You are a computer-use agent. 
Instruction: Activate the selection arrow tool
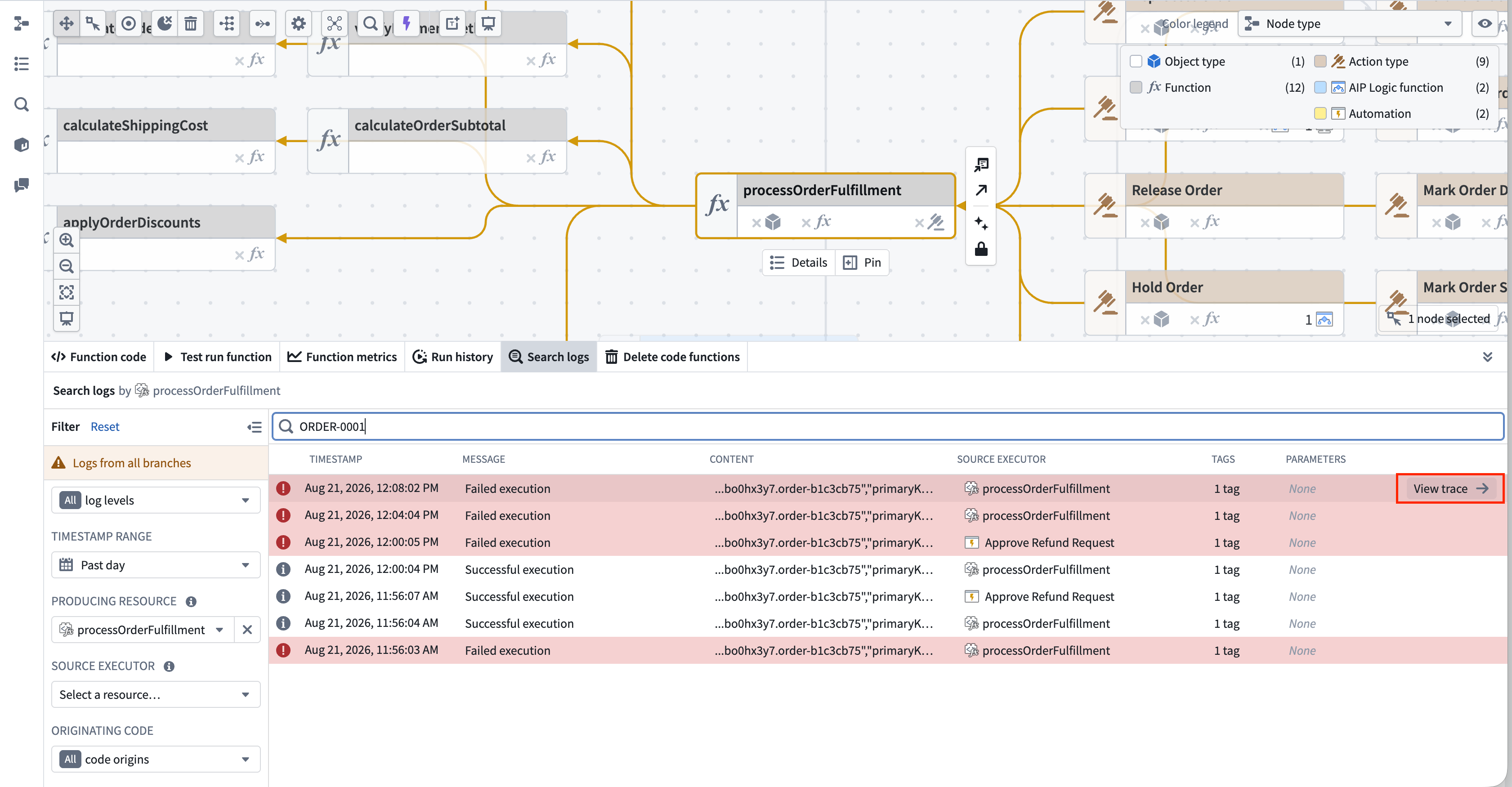pyautogui.click(x=93, y=23)
